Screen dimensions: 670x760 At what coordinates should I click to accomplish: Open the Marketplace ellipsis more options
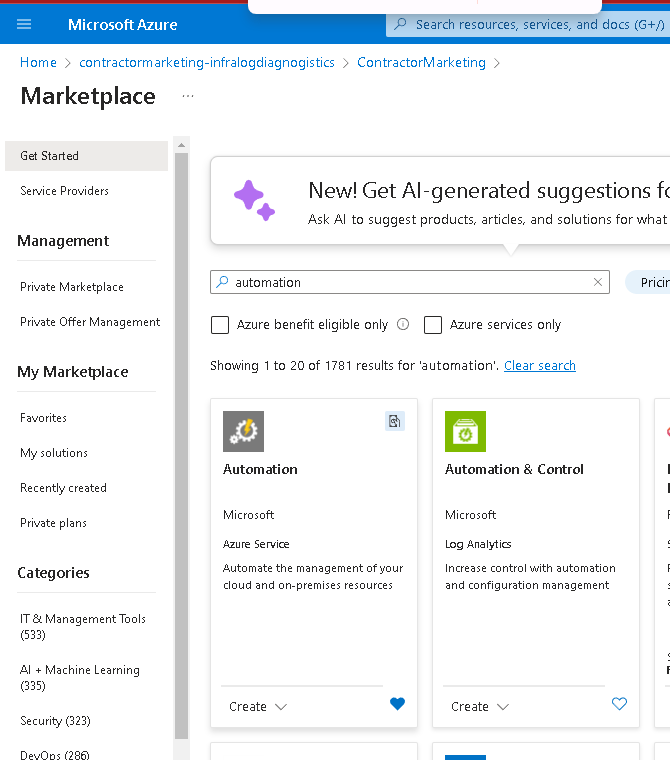188,96
